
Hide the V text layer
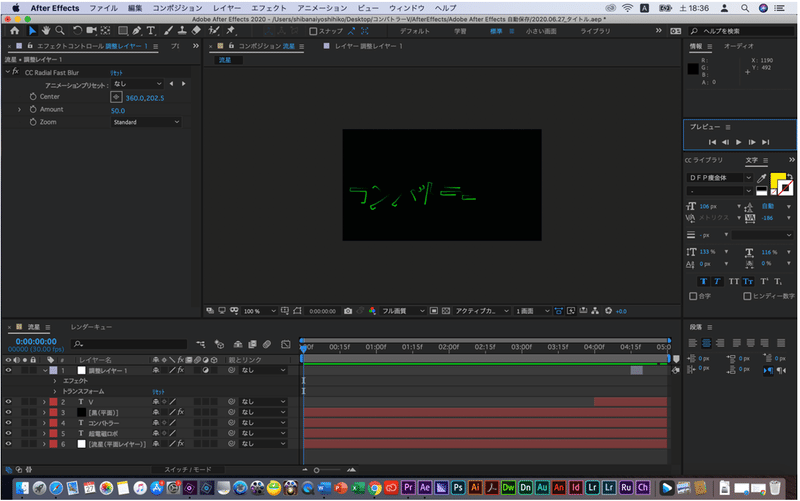pyautogui.click(x=8, y=402)
